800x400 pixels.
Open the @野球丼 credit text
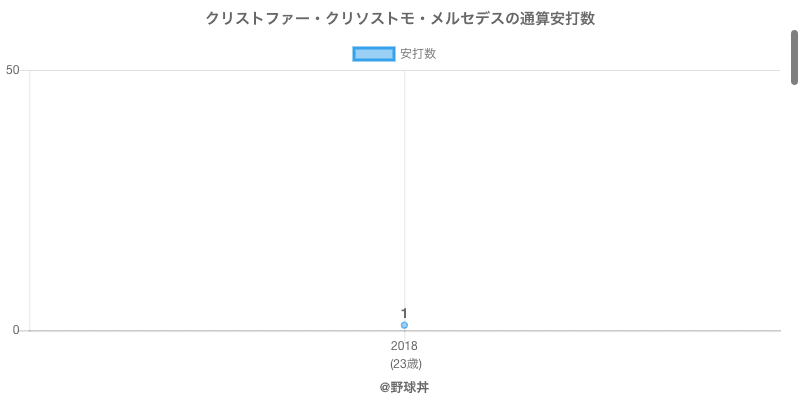[404, 386]
